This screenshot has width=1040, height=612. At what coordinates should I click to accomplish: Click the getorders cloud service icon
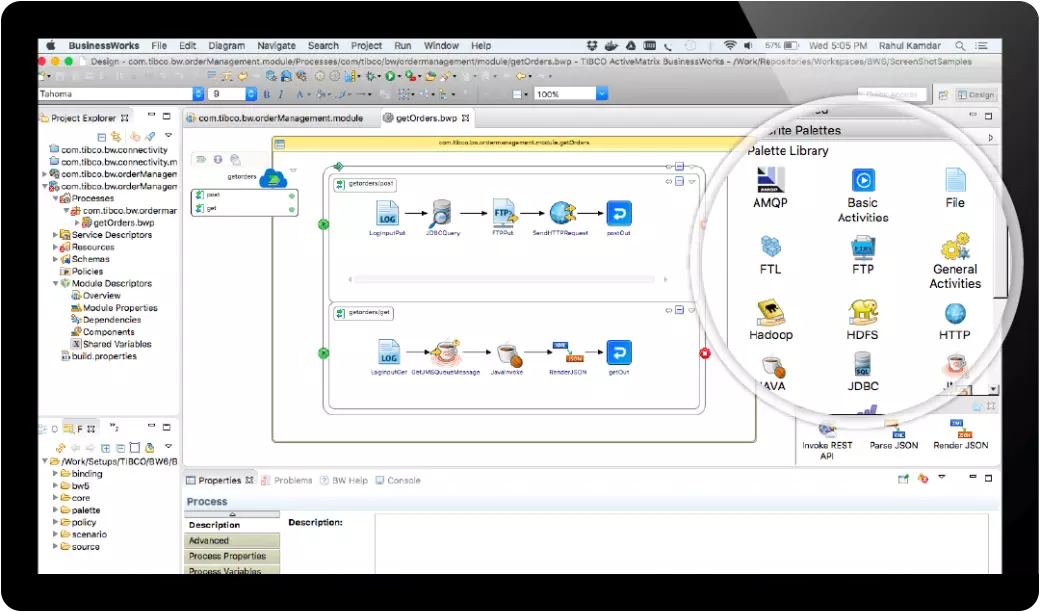273,178
